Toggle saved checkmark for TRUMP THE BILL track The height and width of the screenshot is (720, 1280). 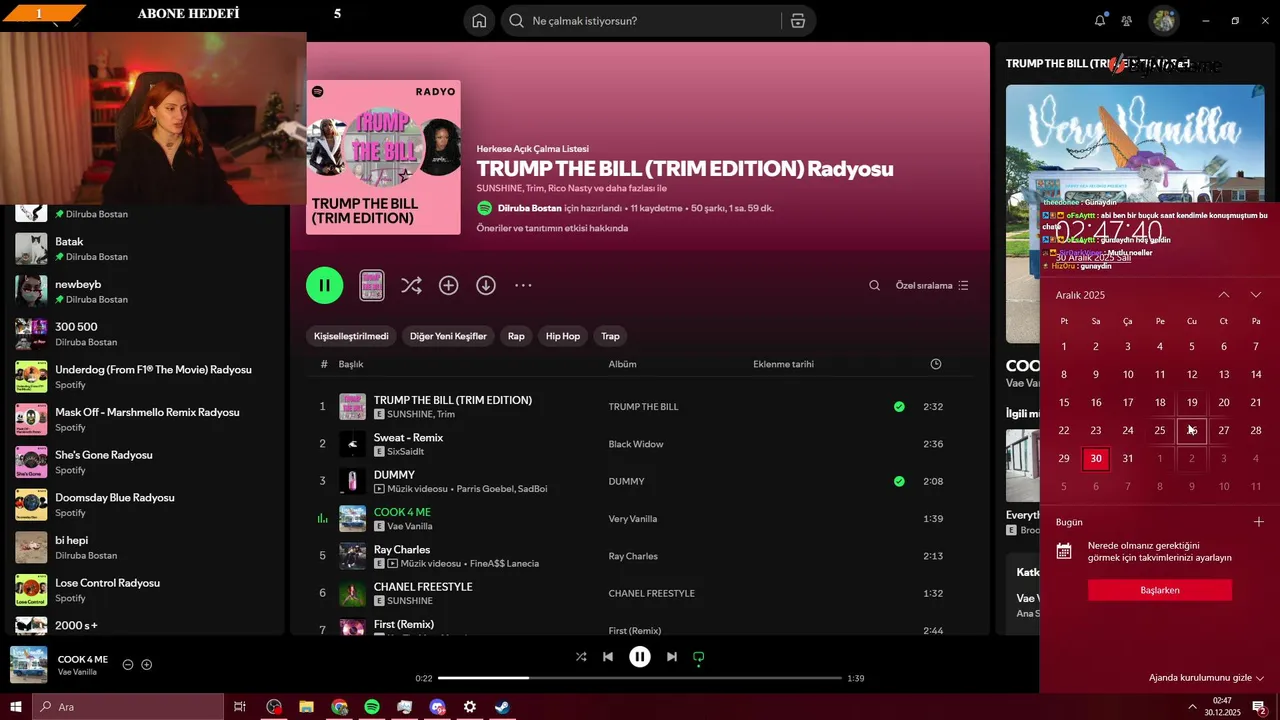click(x=899, y=407)
